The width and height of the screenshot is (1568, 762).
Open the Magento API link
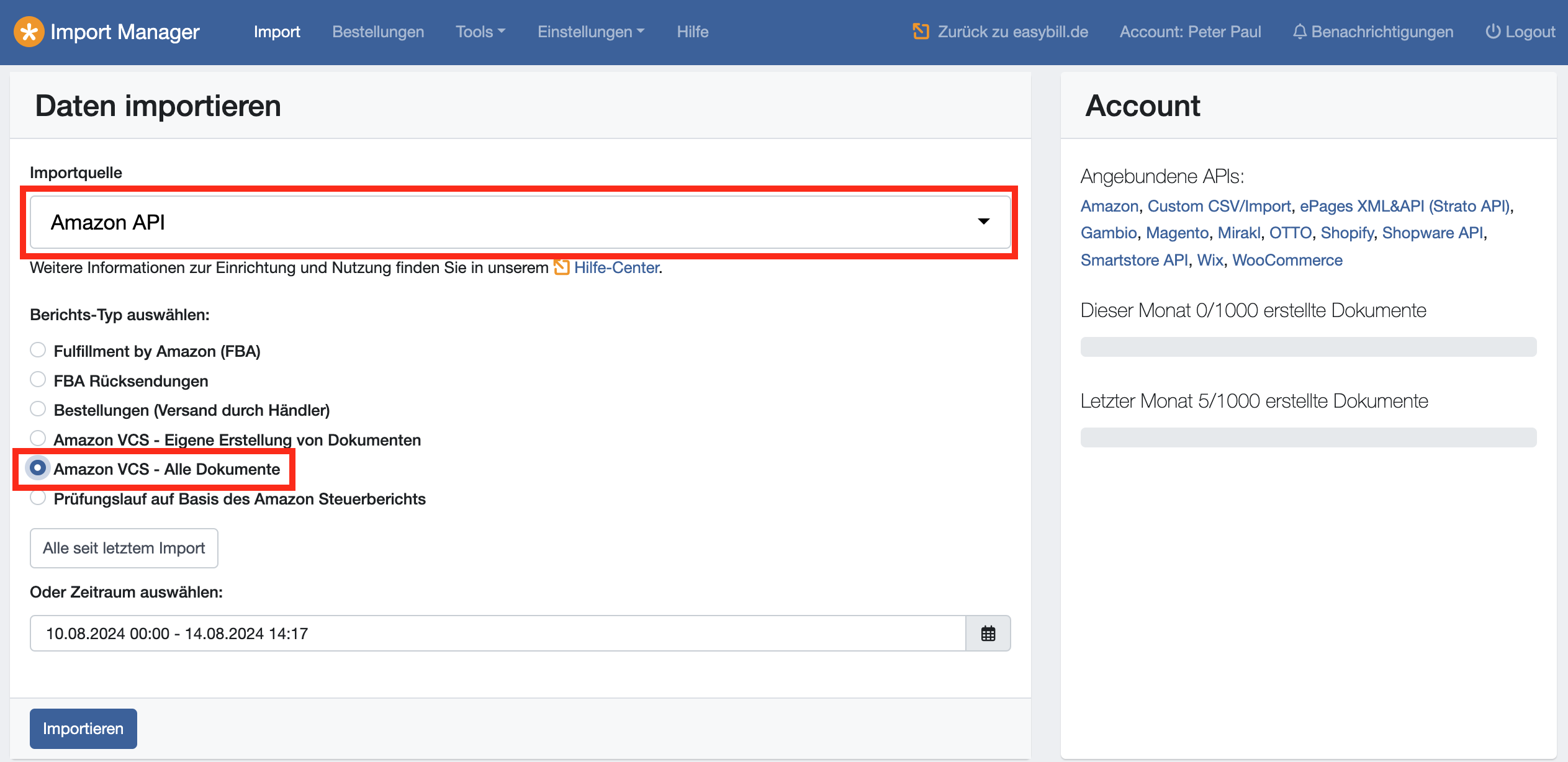tap(1177, 233)
